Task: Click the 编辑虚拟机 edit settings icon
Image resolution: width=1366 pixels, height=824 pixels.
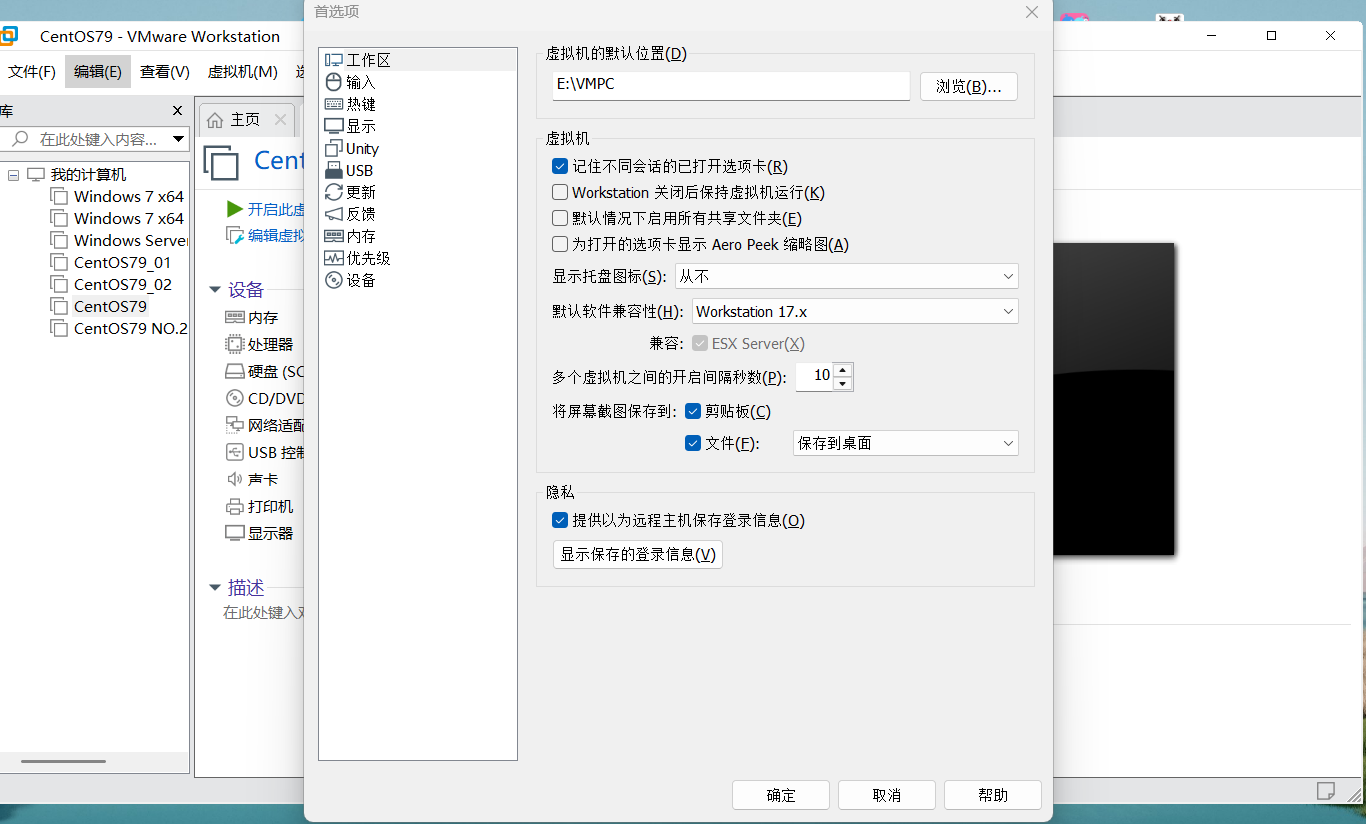Action: (x=235, y=235)
